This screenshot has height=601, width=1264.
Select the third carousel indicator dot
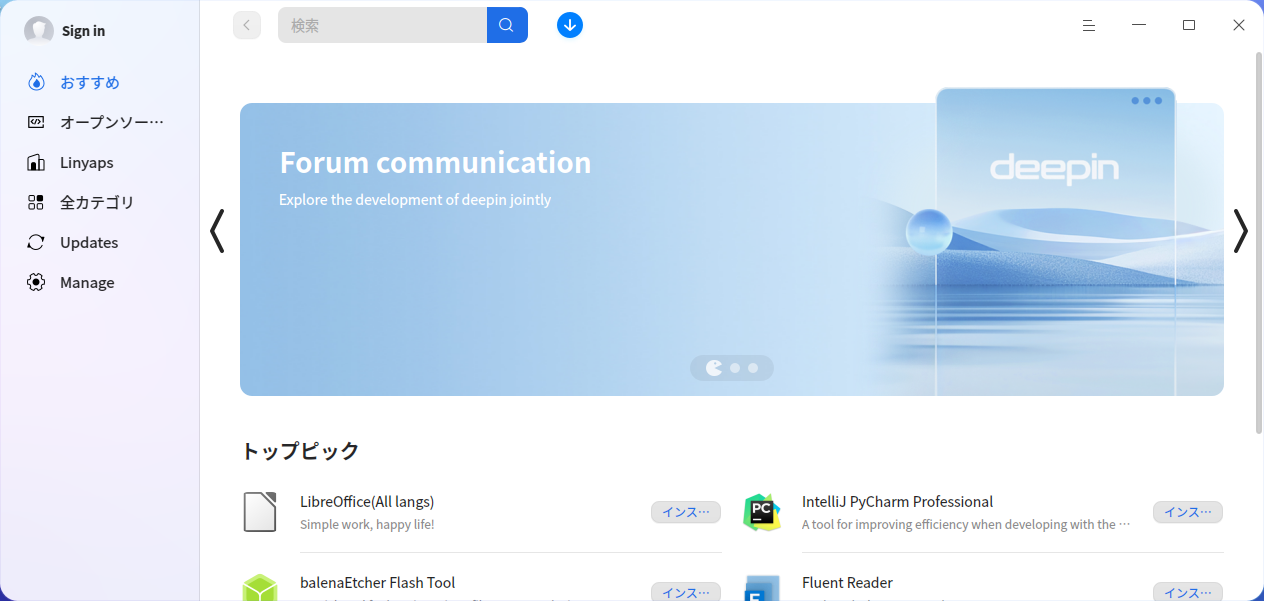753,368
